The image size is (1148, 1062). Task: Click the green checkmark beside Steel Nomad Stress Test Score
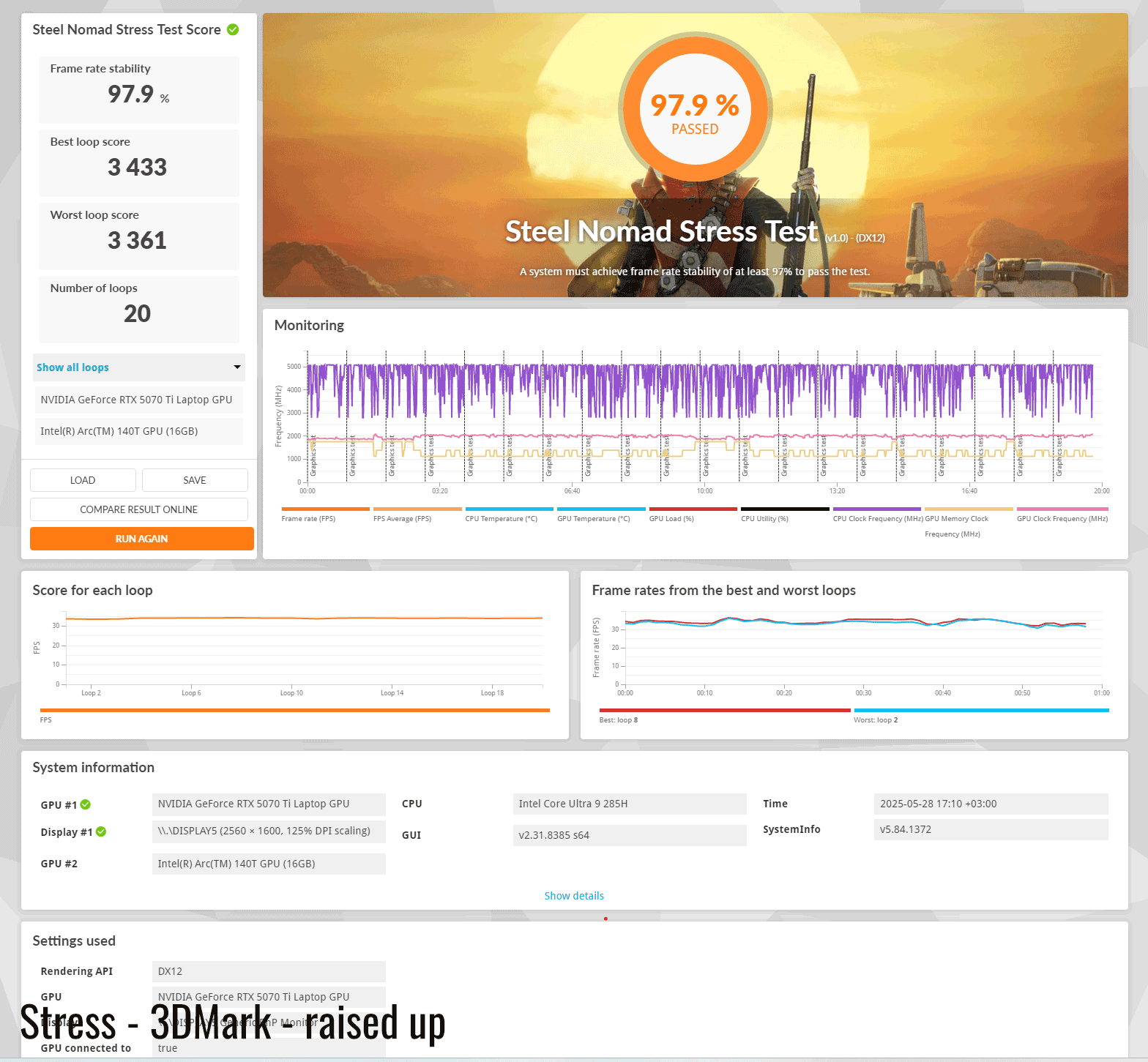[x=233, y=29]
